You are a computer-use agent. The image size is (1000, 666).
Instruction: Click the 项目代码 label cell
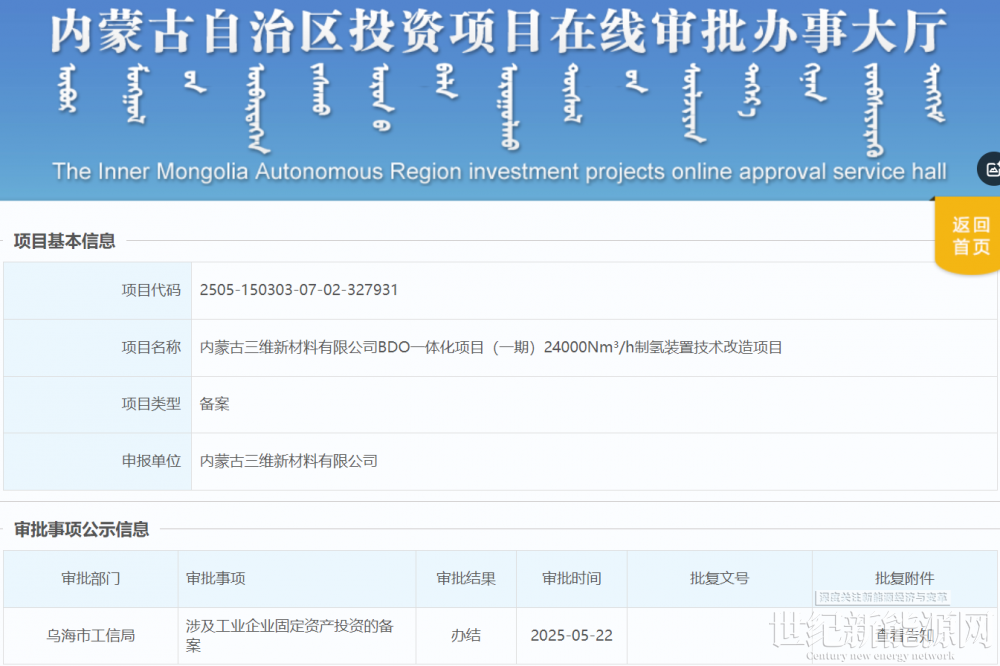pos(98,290)
